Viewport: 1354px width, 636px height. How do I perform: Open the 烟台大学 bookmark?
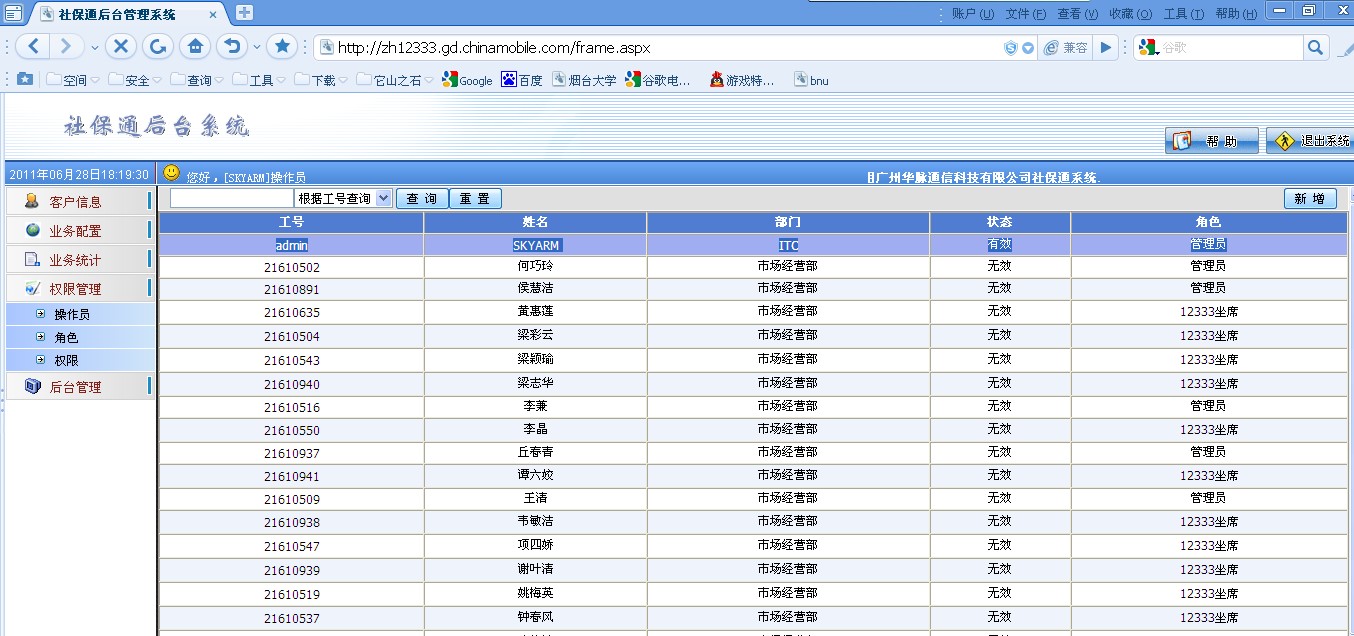pos(584,80)
